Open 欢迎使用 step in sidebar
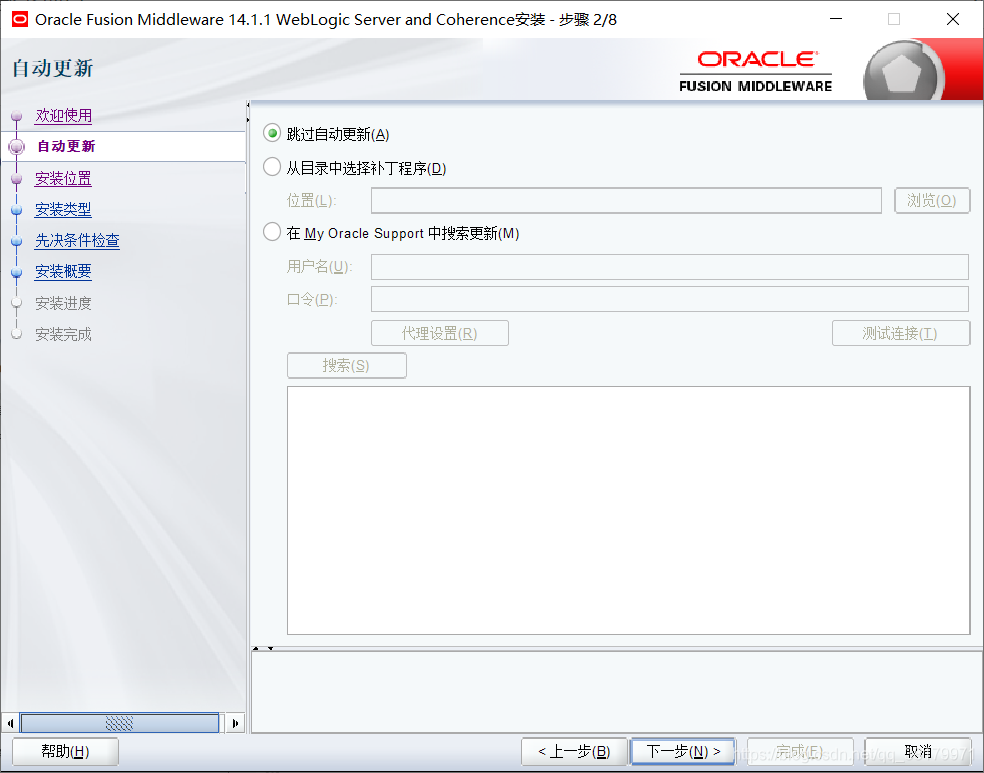 [x=63, y=115]
